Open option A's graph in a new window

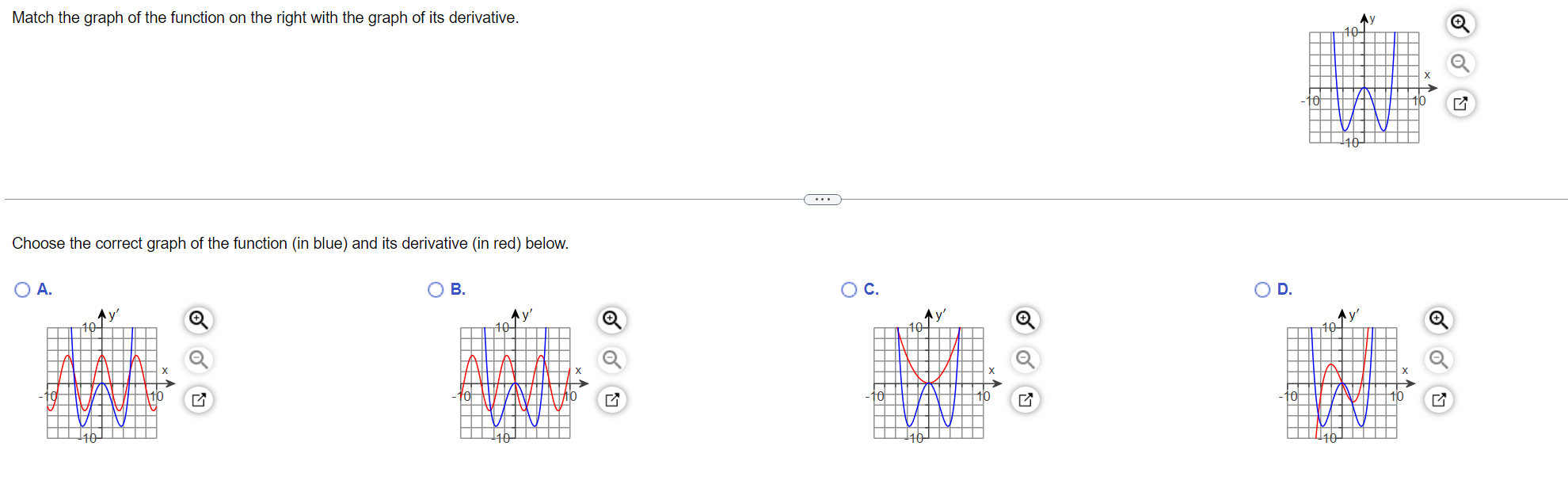[x=199, y=399]
